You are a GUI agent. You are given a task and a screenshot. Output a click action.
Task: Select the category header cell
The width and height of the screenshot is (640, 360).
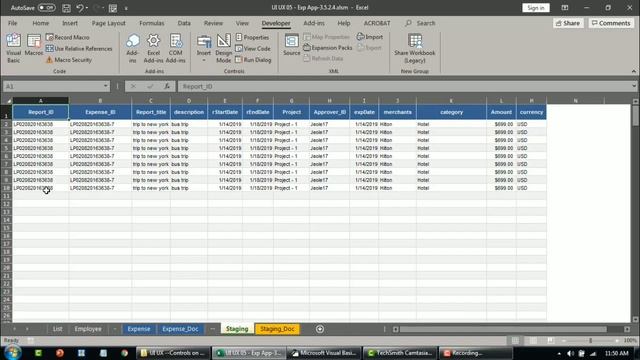tap(451, 112)
